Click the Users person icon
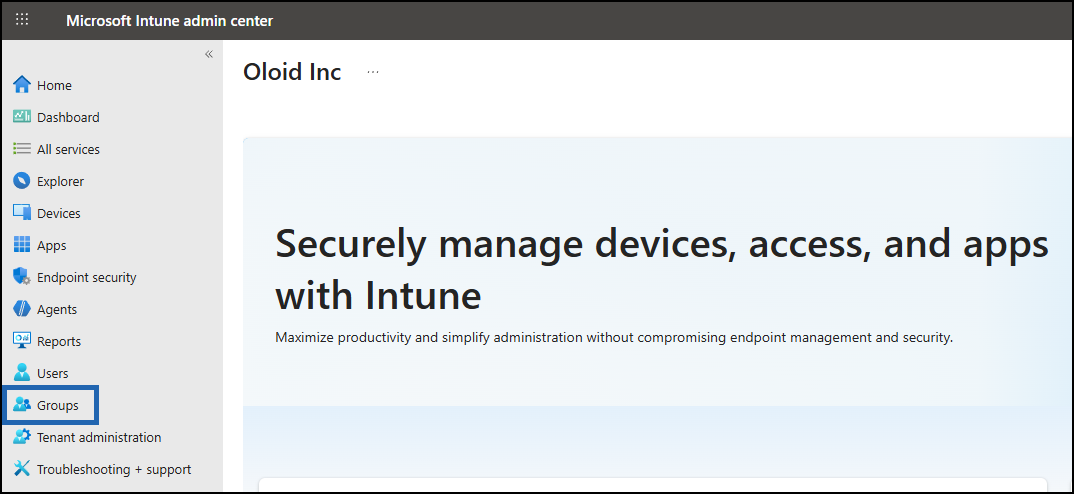The image size is (1074, 494). pos(22,373)
